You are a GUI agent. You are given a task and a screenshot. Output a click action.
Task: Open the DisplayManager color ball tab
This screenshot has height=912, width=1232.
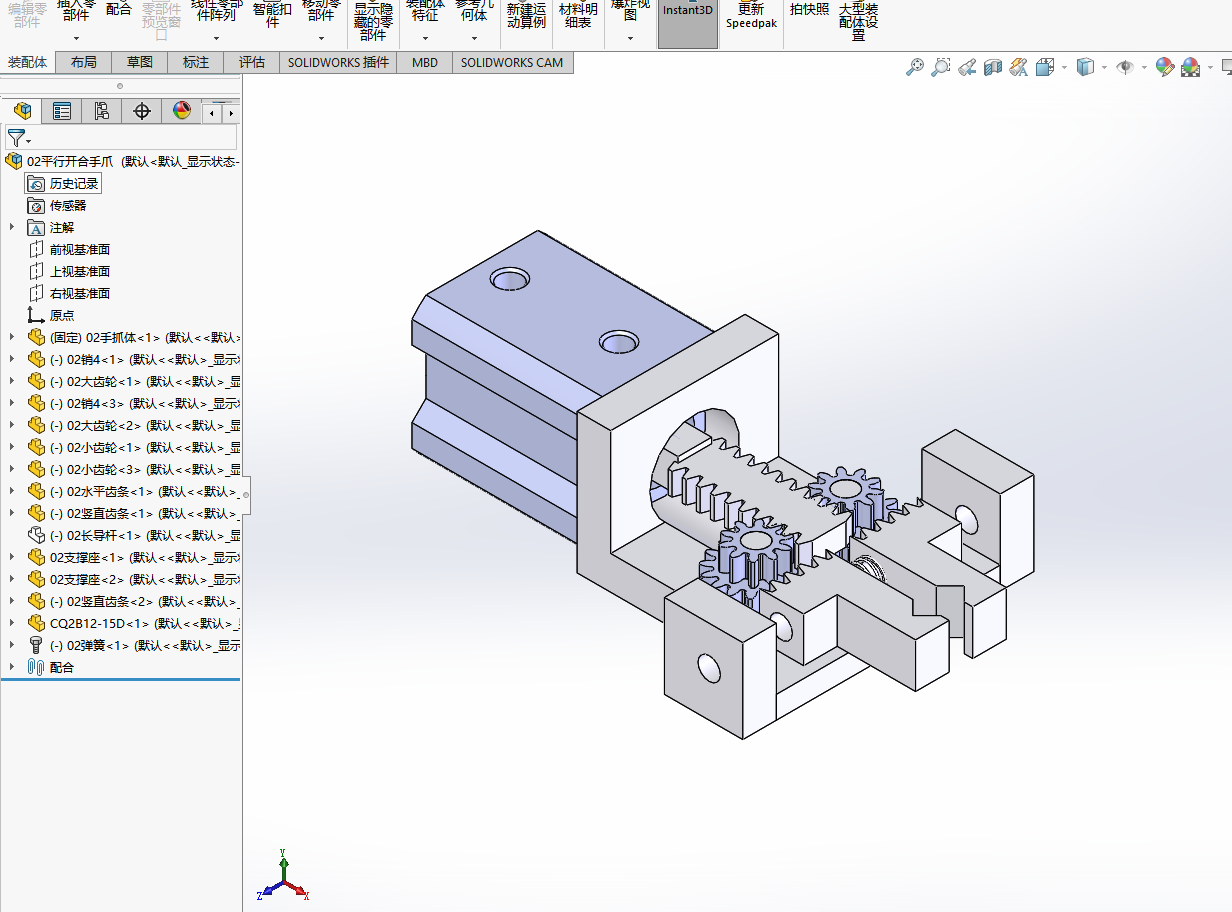(181, 111)
